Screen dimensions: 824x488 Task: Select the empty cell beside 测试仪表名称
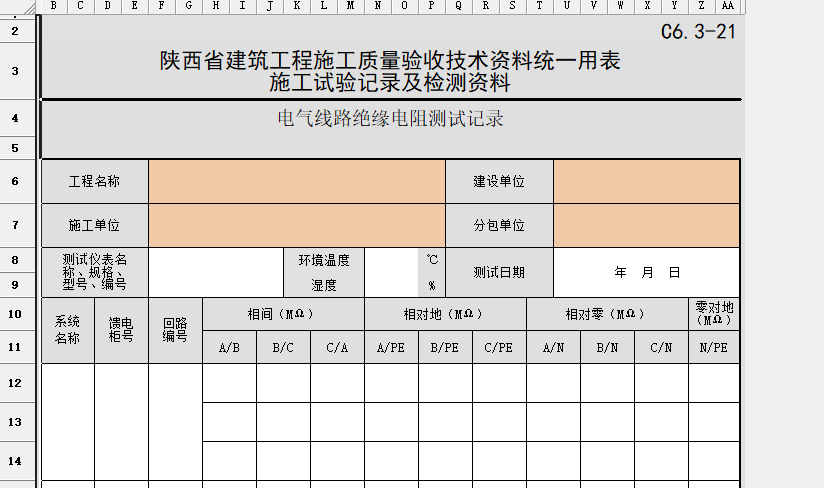coord(215,272)
